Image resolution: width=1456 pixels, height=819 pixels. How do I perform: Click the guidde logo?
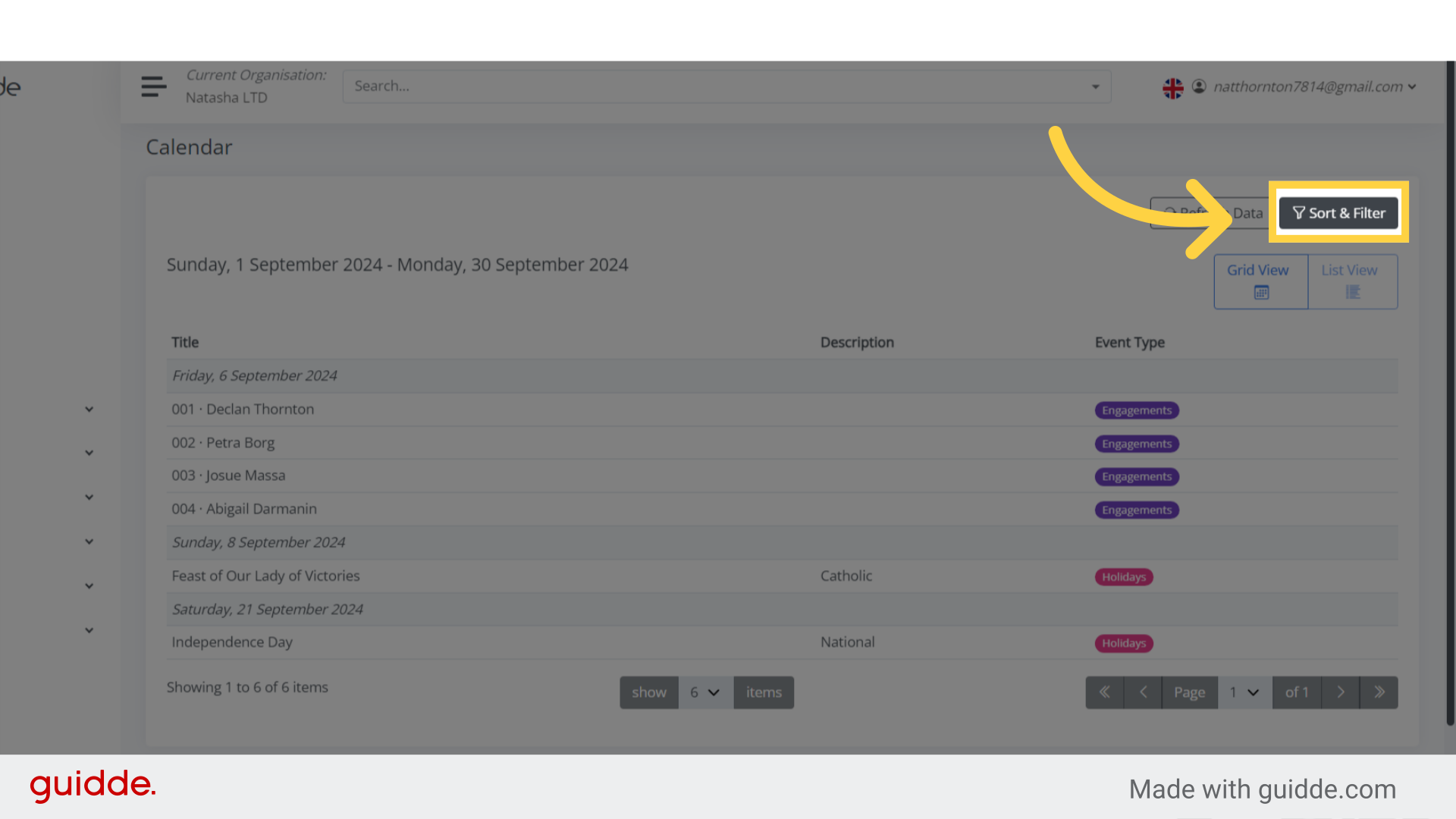[x=93, y=785]
